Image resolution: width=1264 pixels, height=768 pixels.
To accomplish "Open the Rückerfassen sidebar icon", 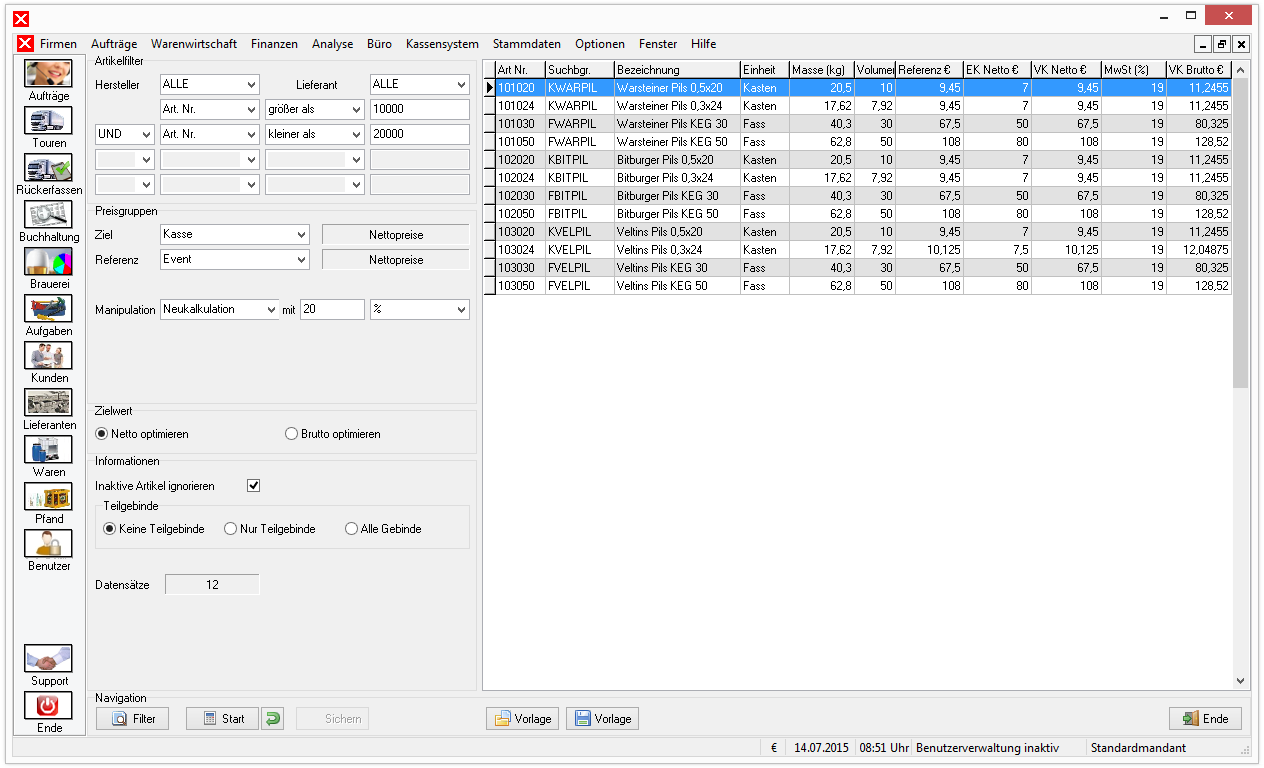I will click(48, 168).
